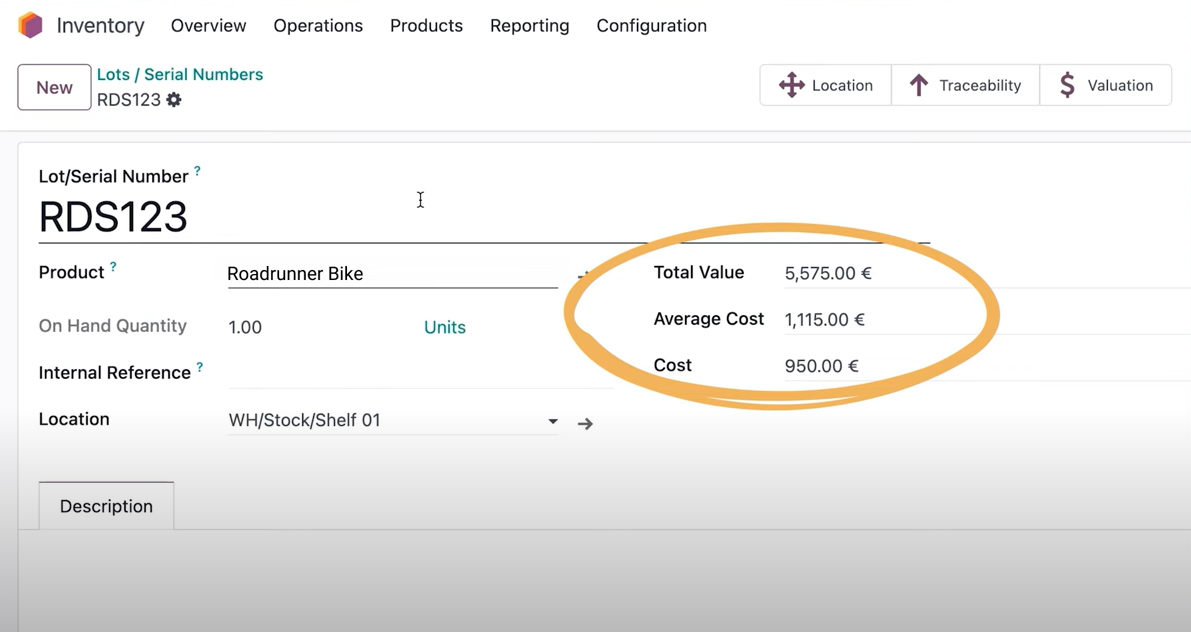The image size is (1191, 632).
Task: Click the help question mark next to Product
Action: pos(112,265)
